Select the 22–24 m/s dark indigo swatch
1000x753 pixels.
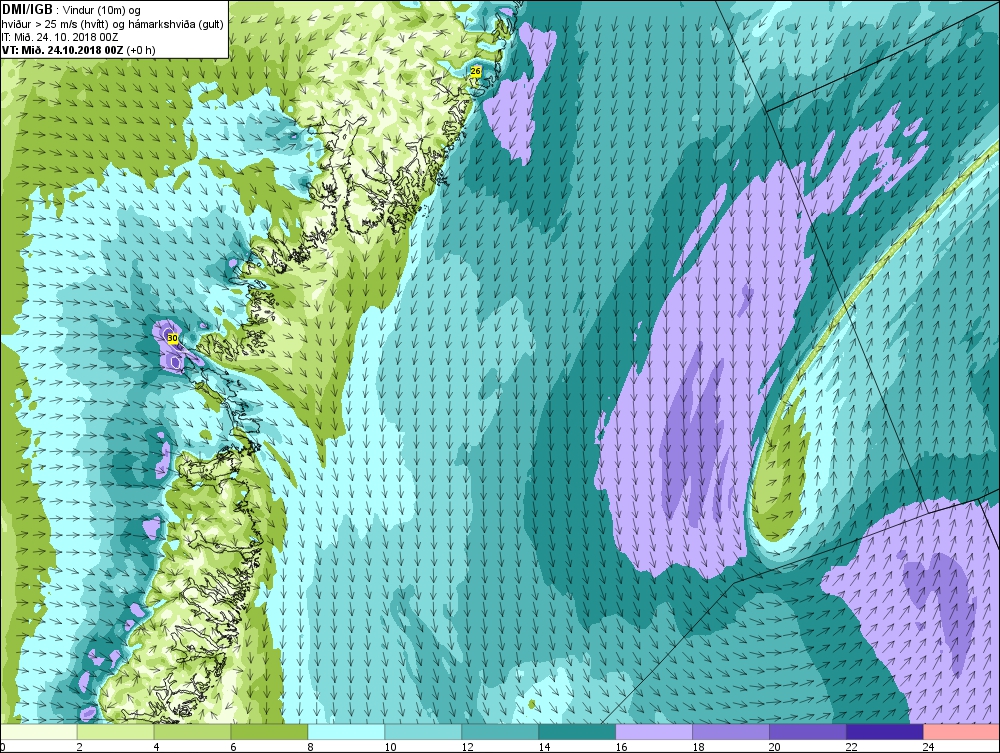885,732
